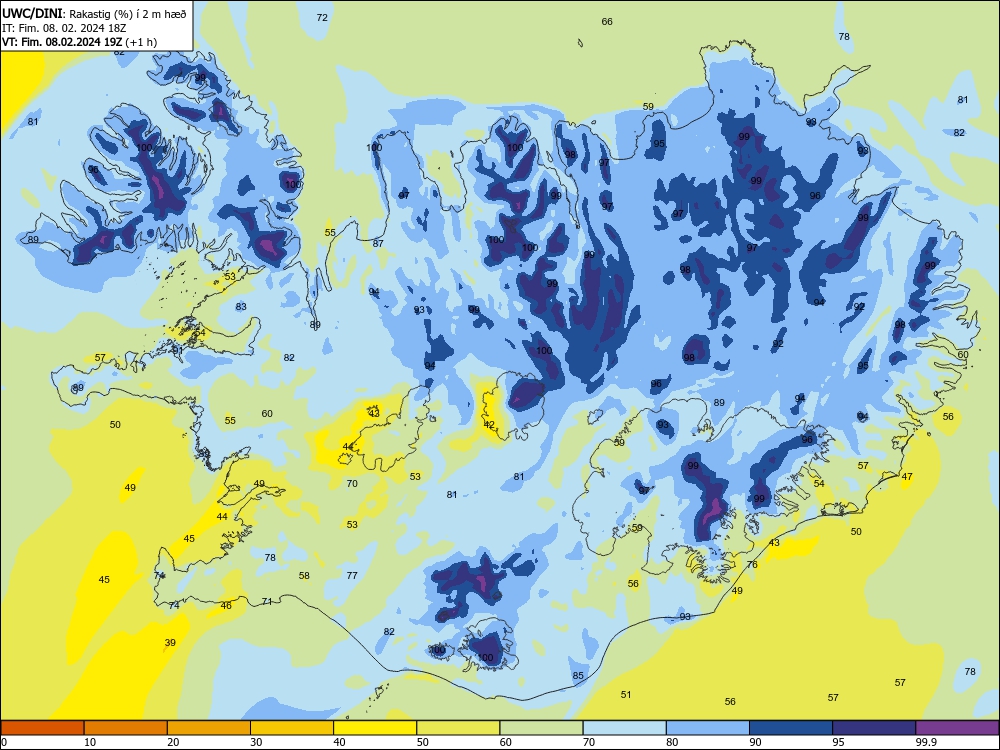Click the 0–10 dark orange legend swatch
The width and height of the screenshot is (1000, 750).
point(42,728)
